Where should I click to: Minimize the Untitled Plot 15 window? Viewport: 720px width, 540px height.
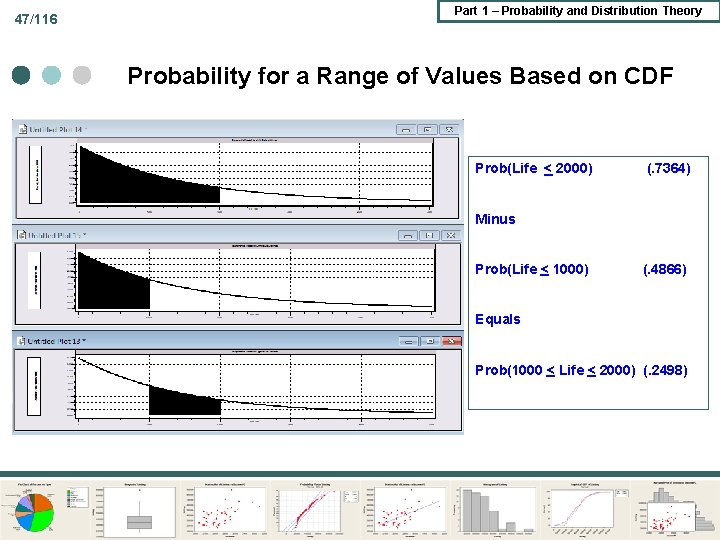tap(408, 235)
